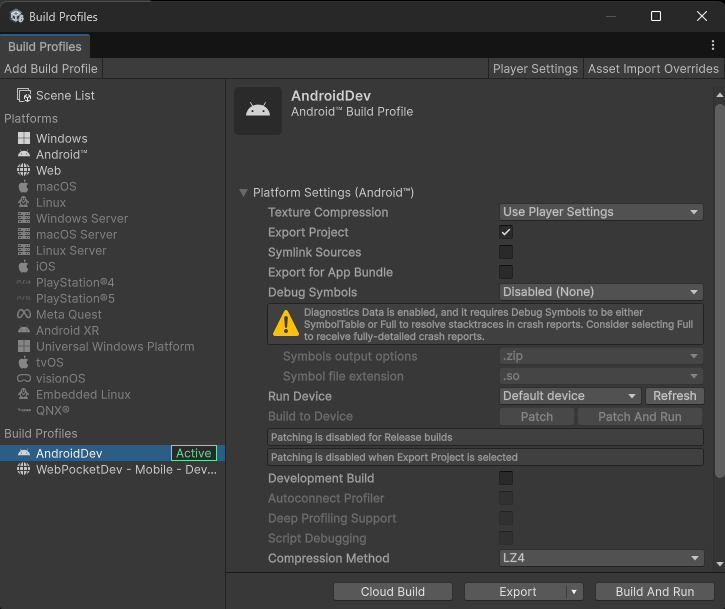
Task: Click the Universal Windows Platform icon
Action: coord(24,346)
